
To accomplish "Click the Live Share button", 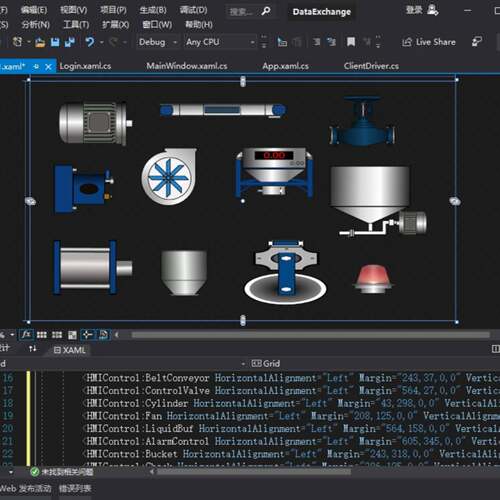I will [x=429, y=42].
